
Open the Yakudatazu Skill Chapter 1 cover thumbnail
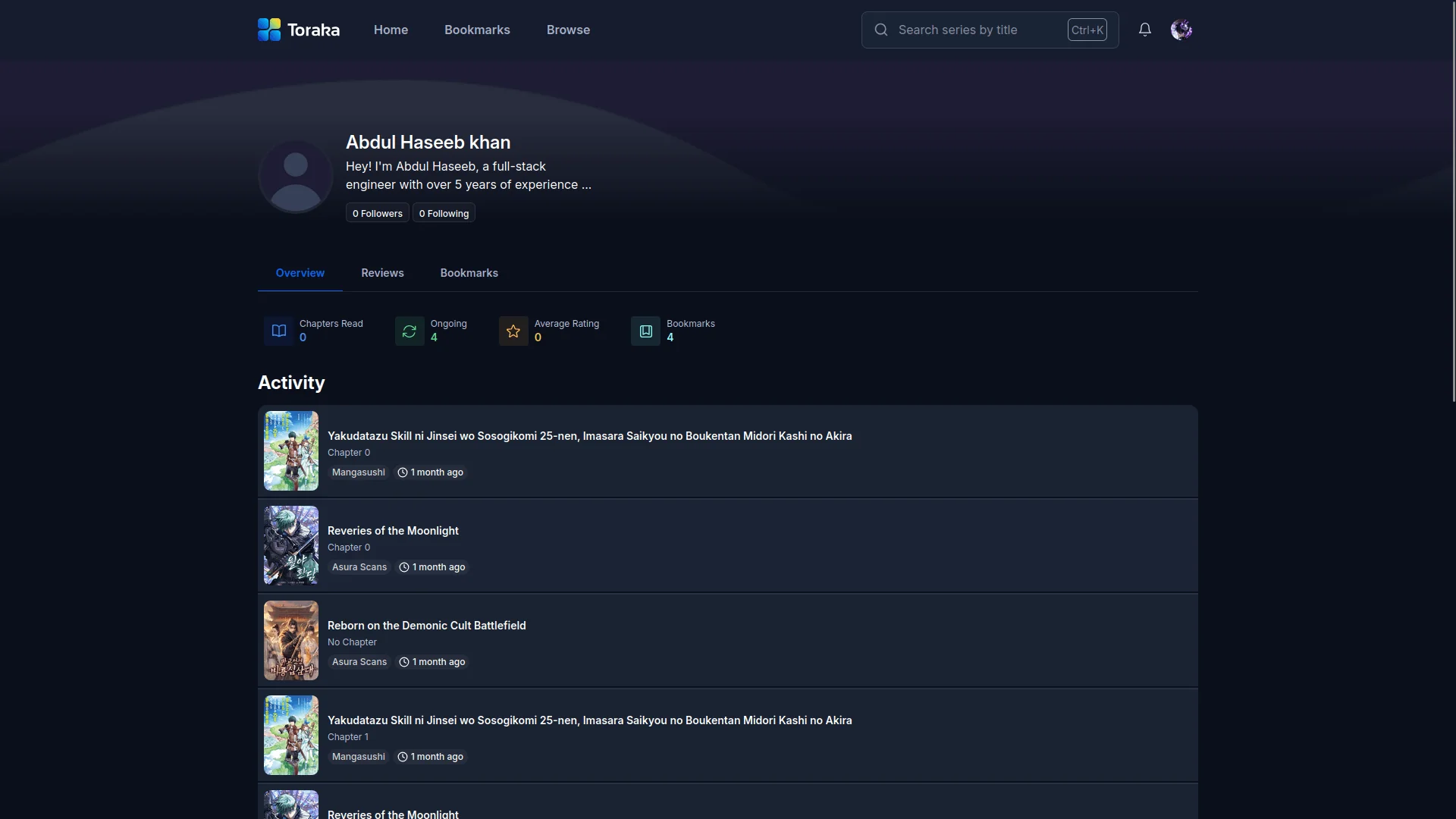coord(291,736)
